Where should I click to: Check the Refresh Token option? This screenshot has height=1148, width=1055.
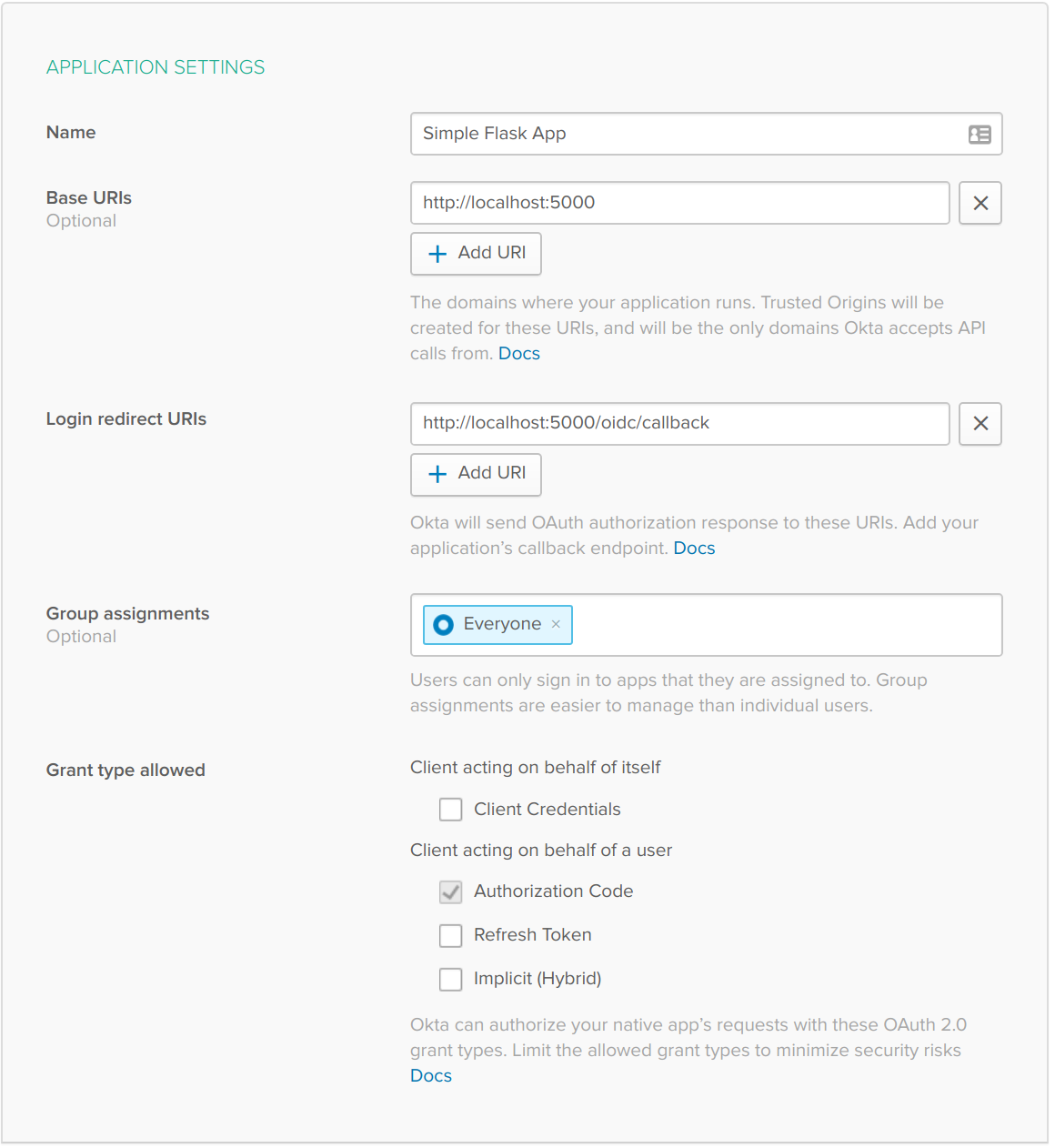[451, 935]
